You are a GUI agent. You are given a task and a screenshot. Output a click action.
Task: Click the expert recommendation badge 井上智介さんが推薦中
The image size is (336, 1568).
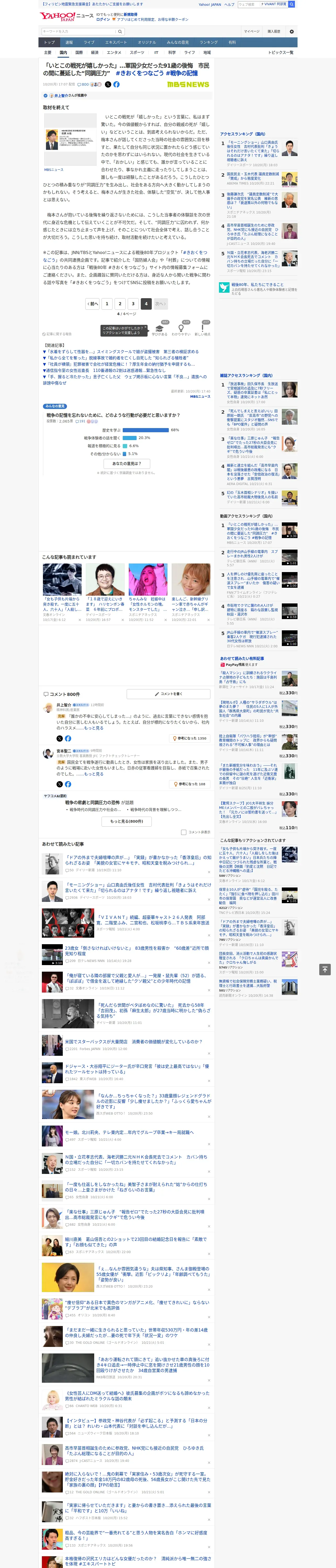[65, 96]
